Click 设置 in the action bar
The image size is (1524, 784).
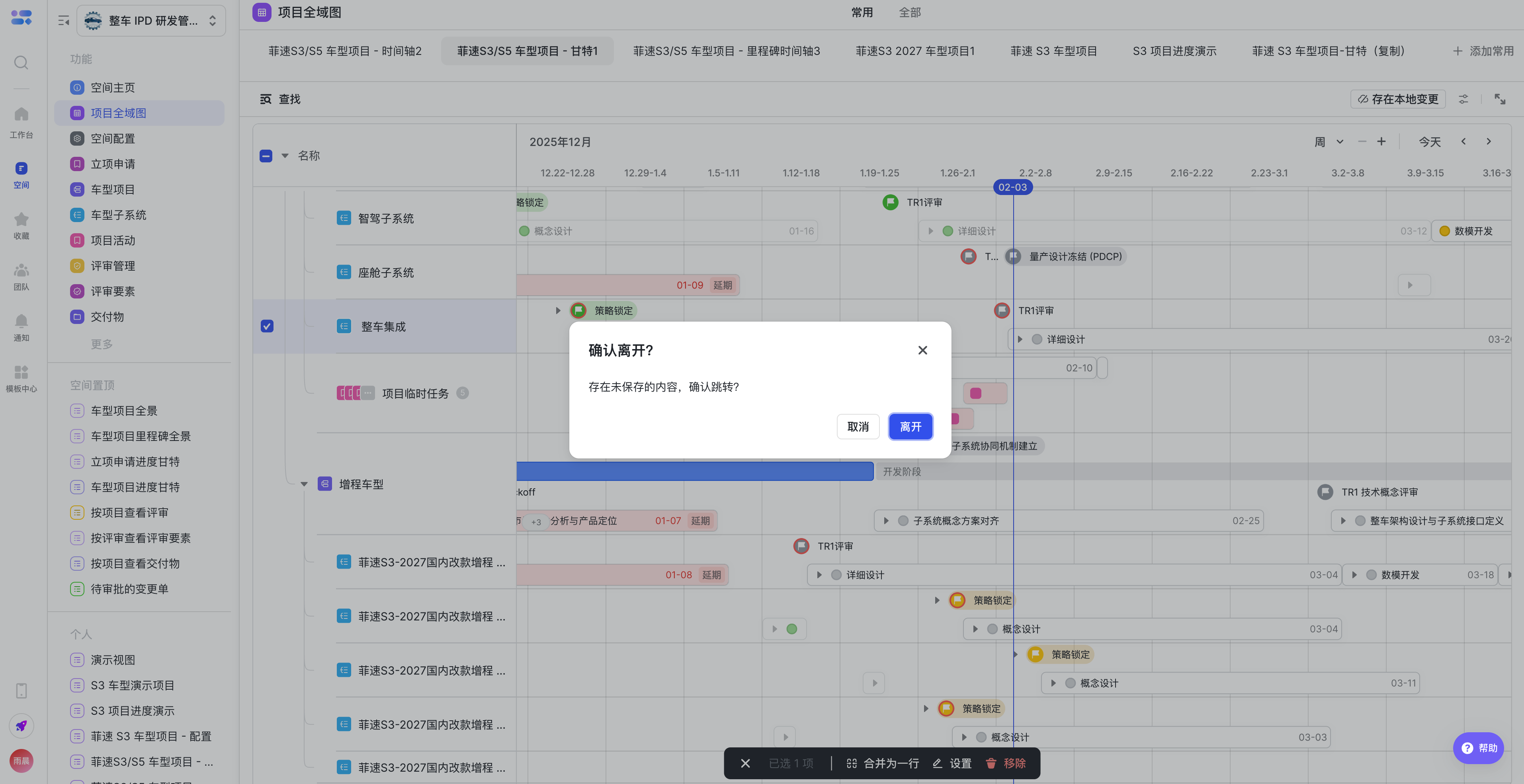952,763
